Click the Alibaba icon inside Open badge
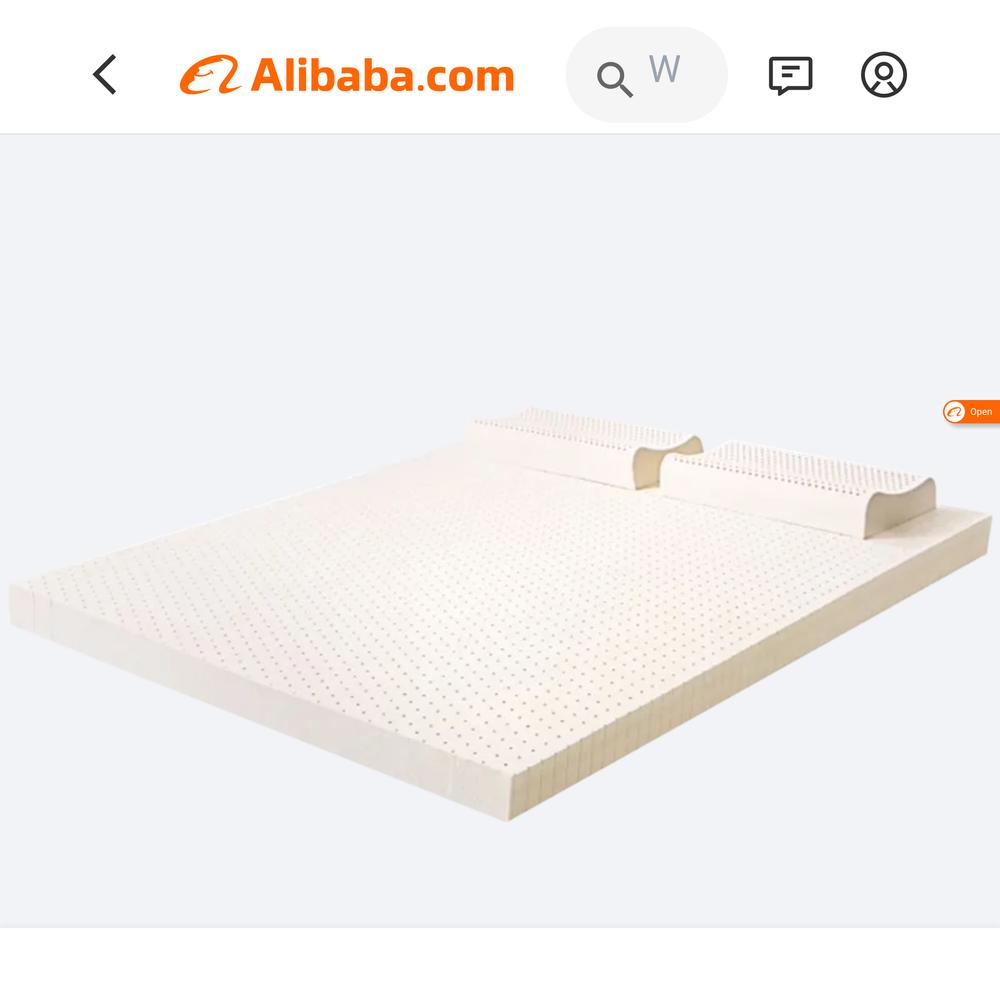The image size is (1000, 1000). point(954,412)
